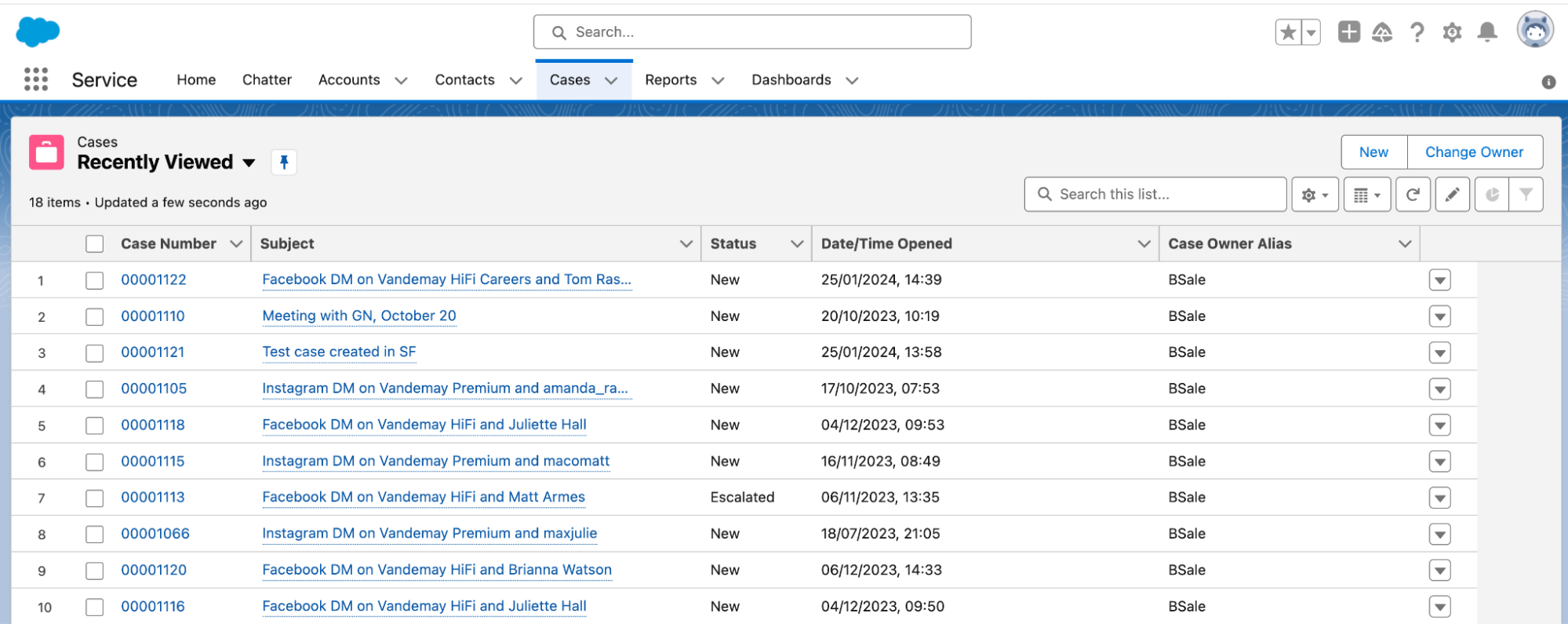Click the Salesforce cloud logo
Viewport: 1568px width, 624px height.
coord(38,32)
